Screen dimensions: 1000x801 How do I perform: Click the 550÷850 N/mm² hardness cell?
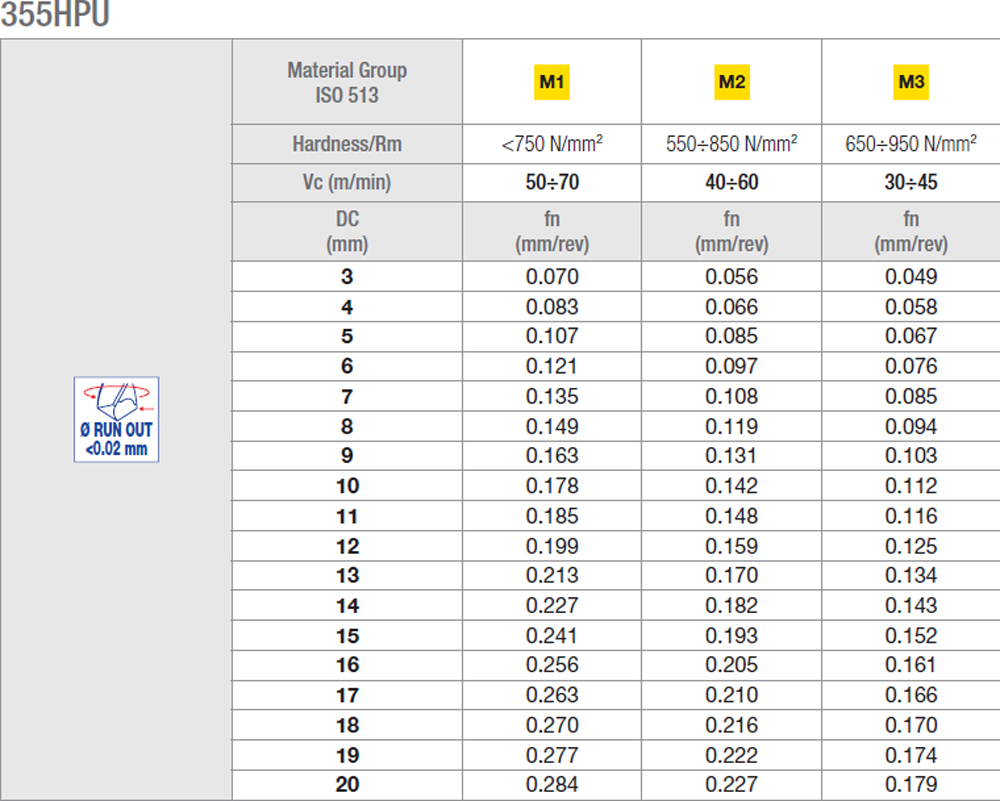click(x=732, y=143)
